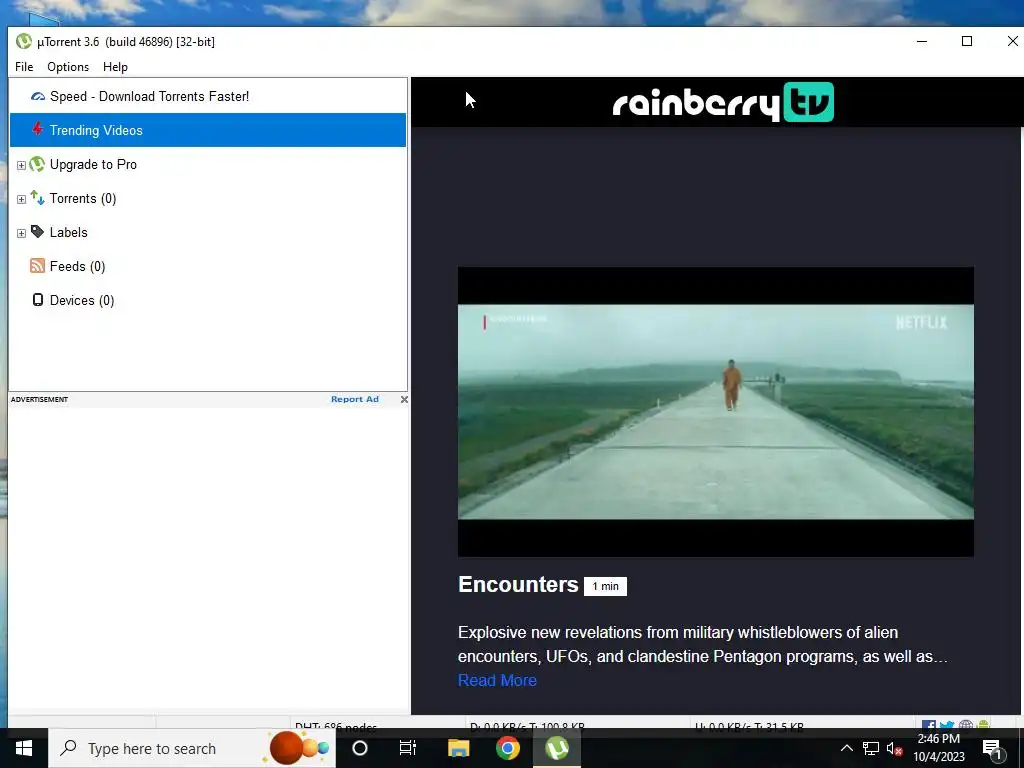Open File Explorer from the taskbar
The image size is (1024, 768).
click(458, 748)
